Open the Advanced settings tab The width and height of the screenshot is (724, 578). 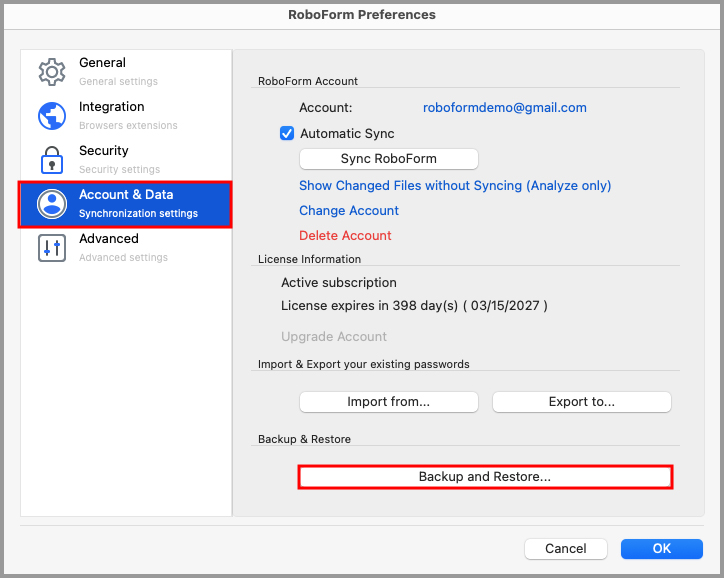coord(122,247)
